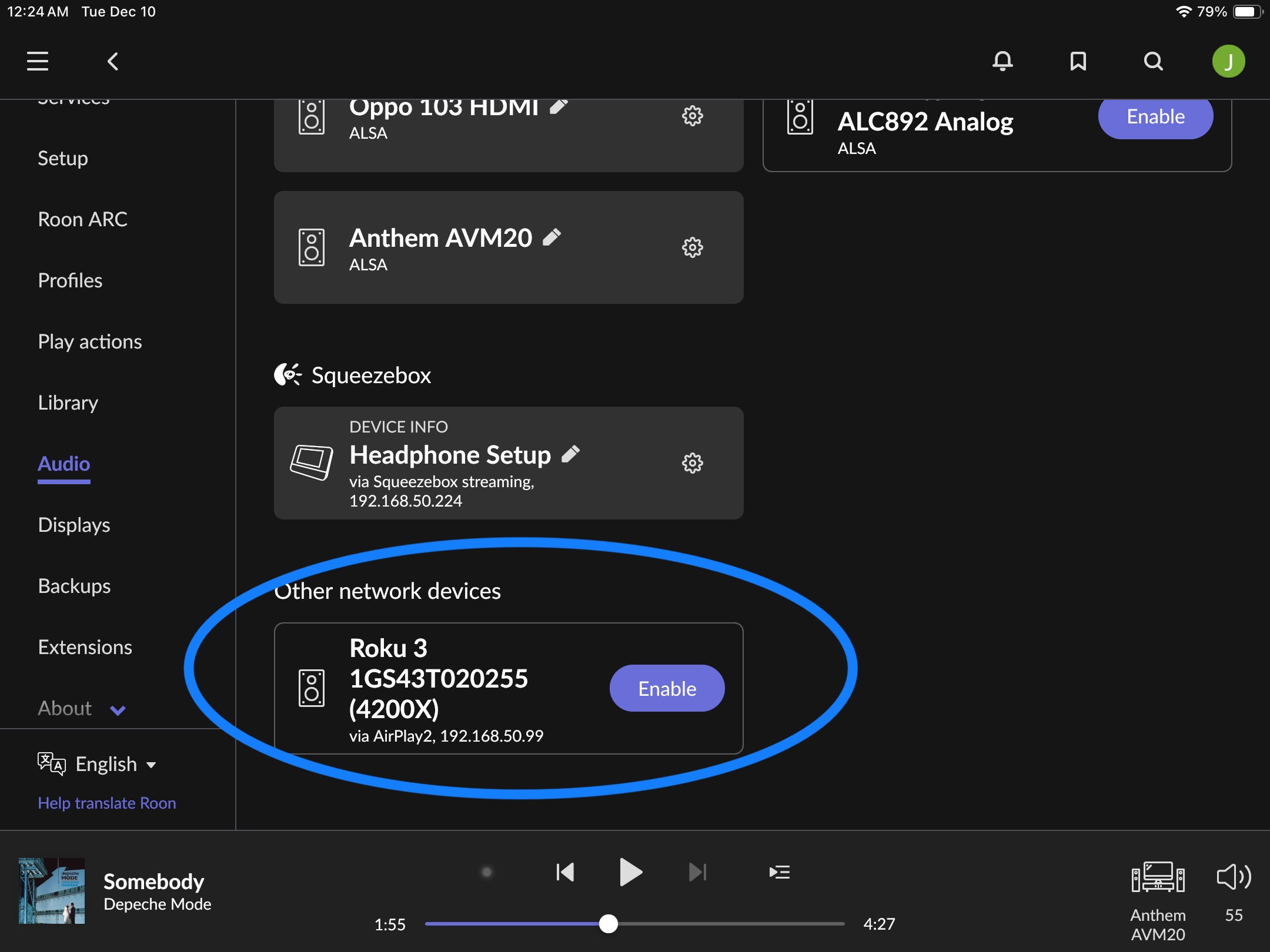This screenshot has height=952, width=1270.
Task: Expand the About chevron
Action: coord(118,710)
